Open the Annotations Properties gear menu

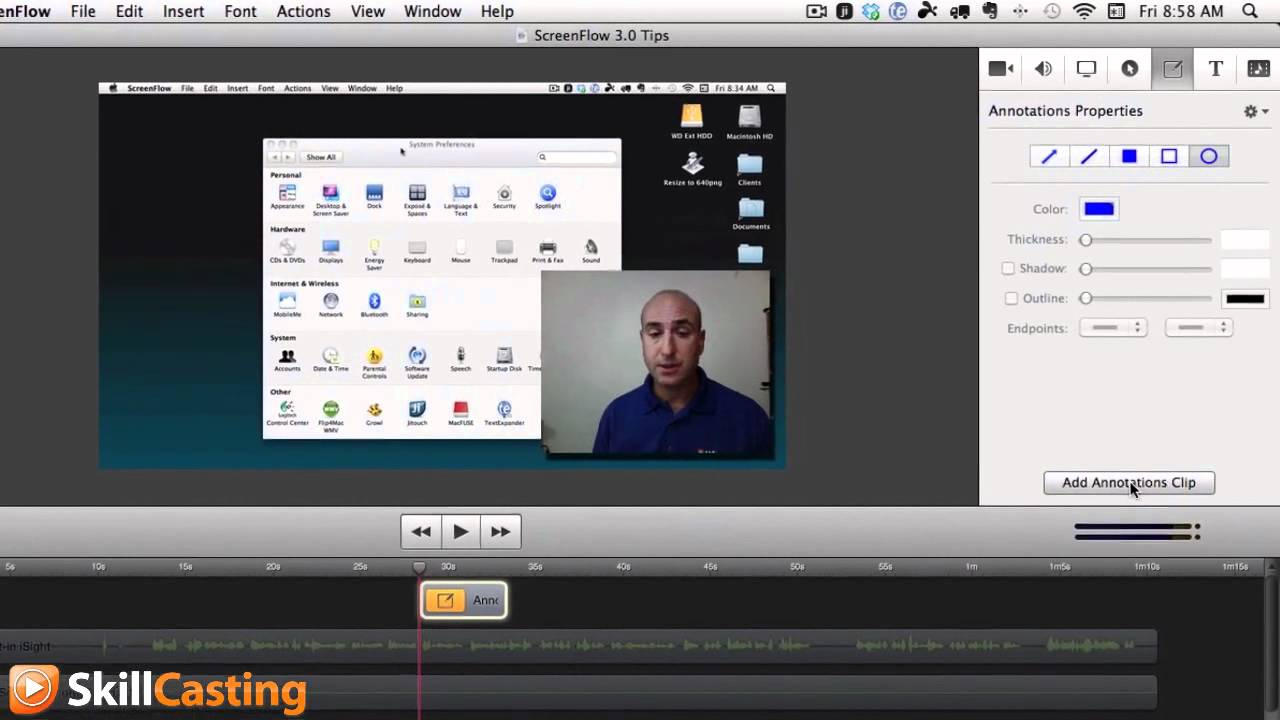coord(1256,112)
